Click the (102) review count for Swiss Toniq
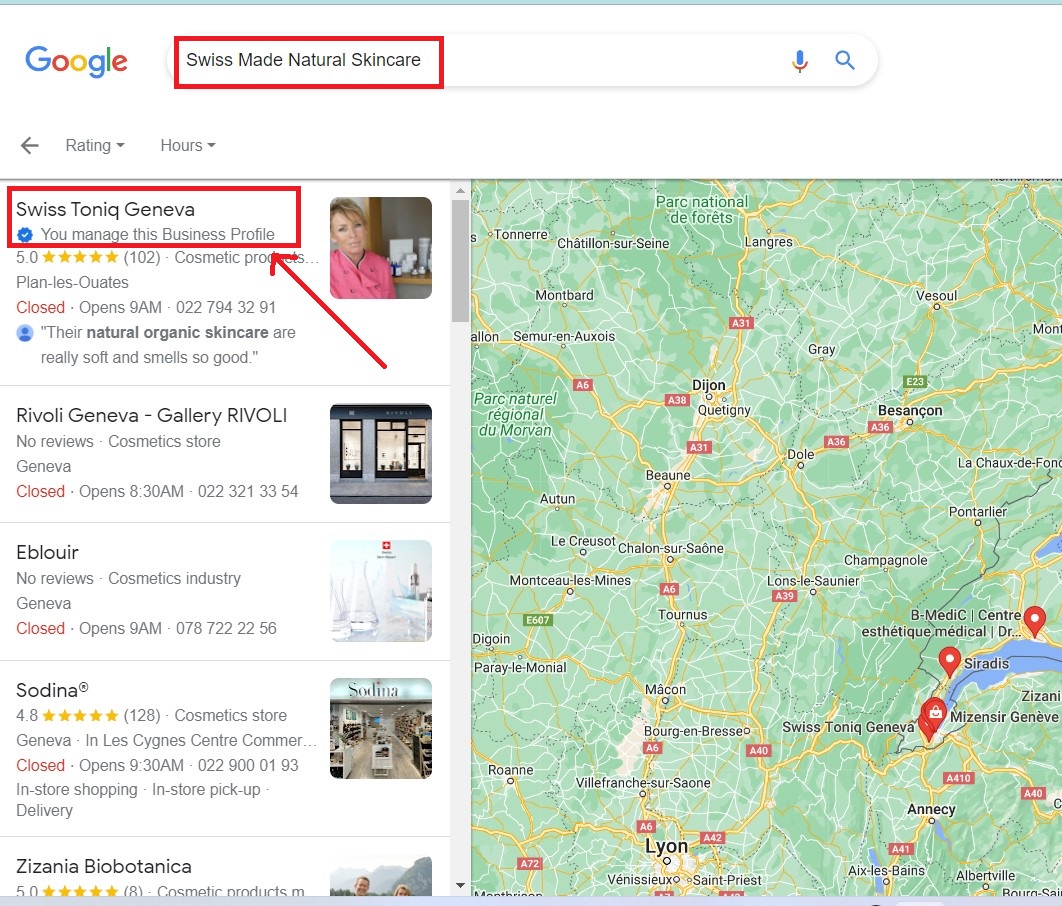The image size is (1062, 906). pyautogui.click(x=142, y=257)
